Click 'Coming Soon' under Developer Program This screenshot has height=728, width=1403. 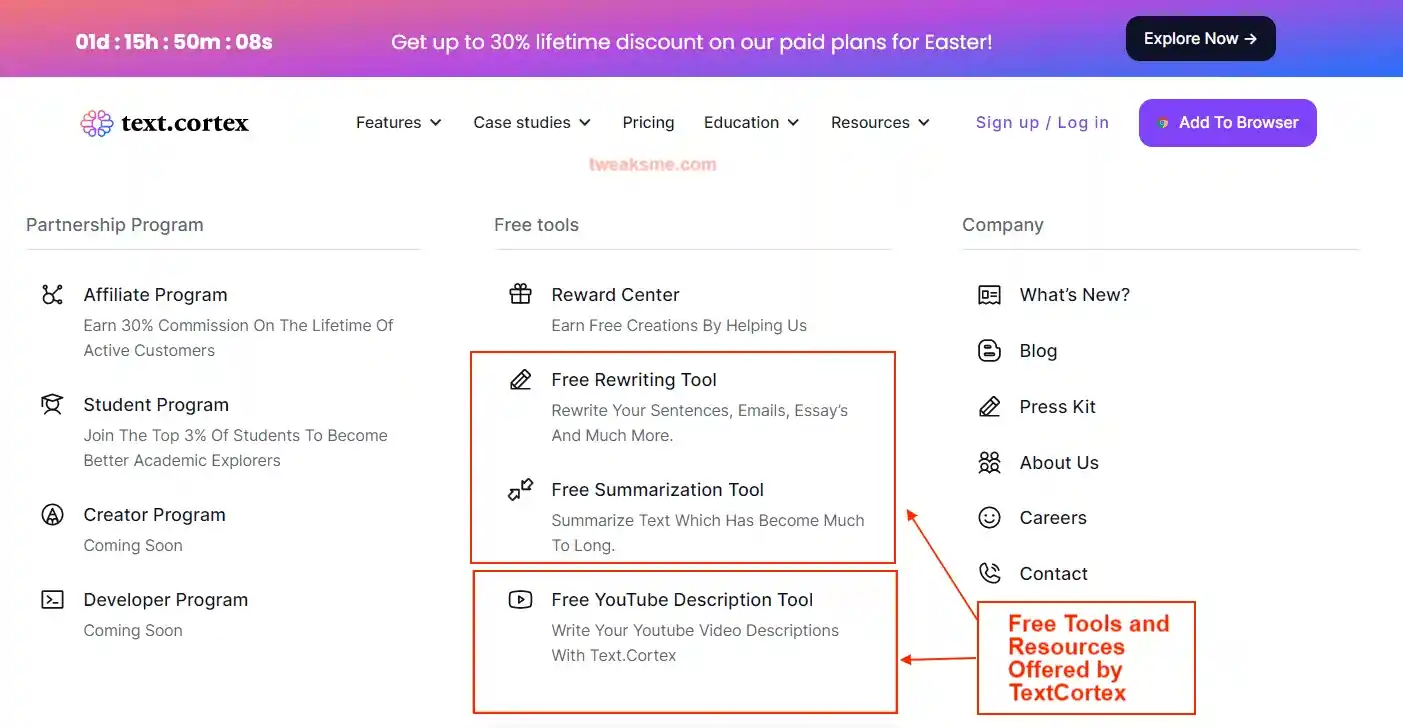[133, 630]
